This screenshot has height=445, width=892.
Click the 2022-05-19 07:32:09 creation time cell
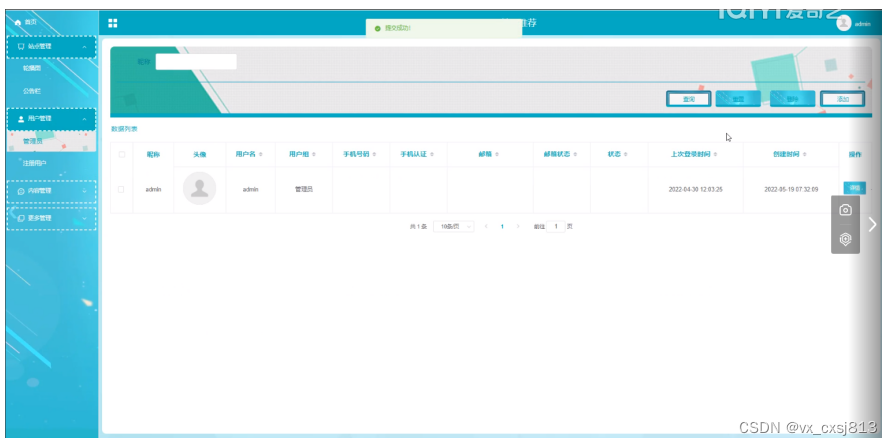coord(791,189)
